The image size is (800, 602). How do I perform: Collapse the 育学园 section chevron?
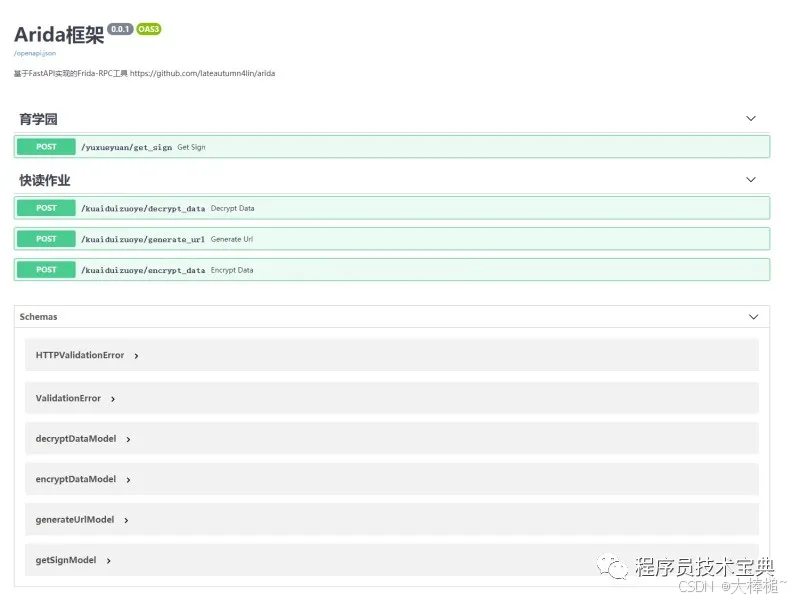pos(751,118)
